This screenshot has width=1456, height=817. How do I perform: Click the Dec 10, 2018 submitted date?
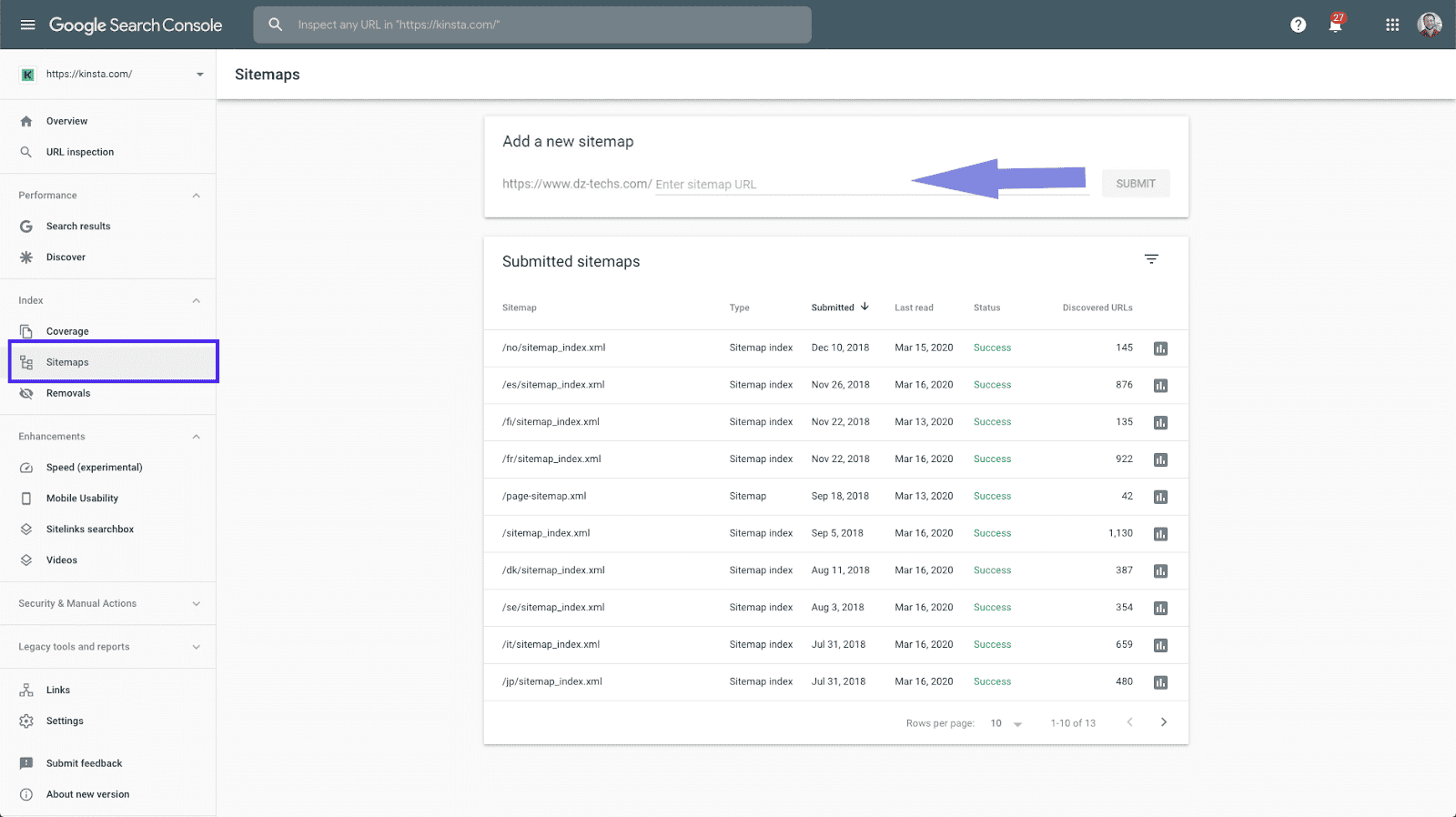pyautogui.click(x=840, y=348)
